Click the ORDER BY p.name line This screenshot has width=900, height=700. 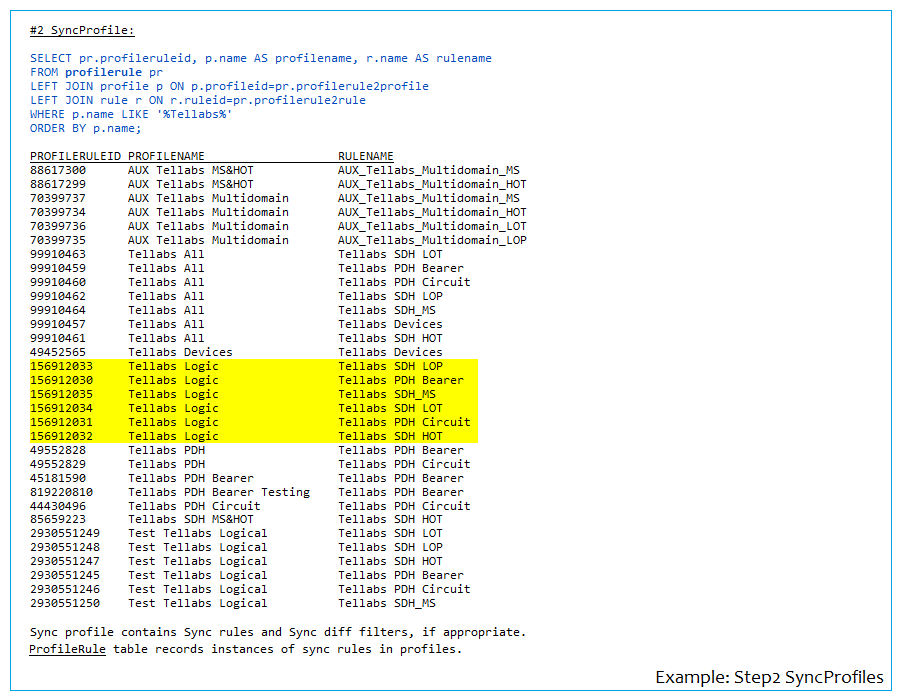tap(86, 128)
